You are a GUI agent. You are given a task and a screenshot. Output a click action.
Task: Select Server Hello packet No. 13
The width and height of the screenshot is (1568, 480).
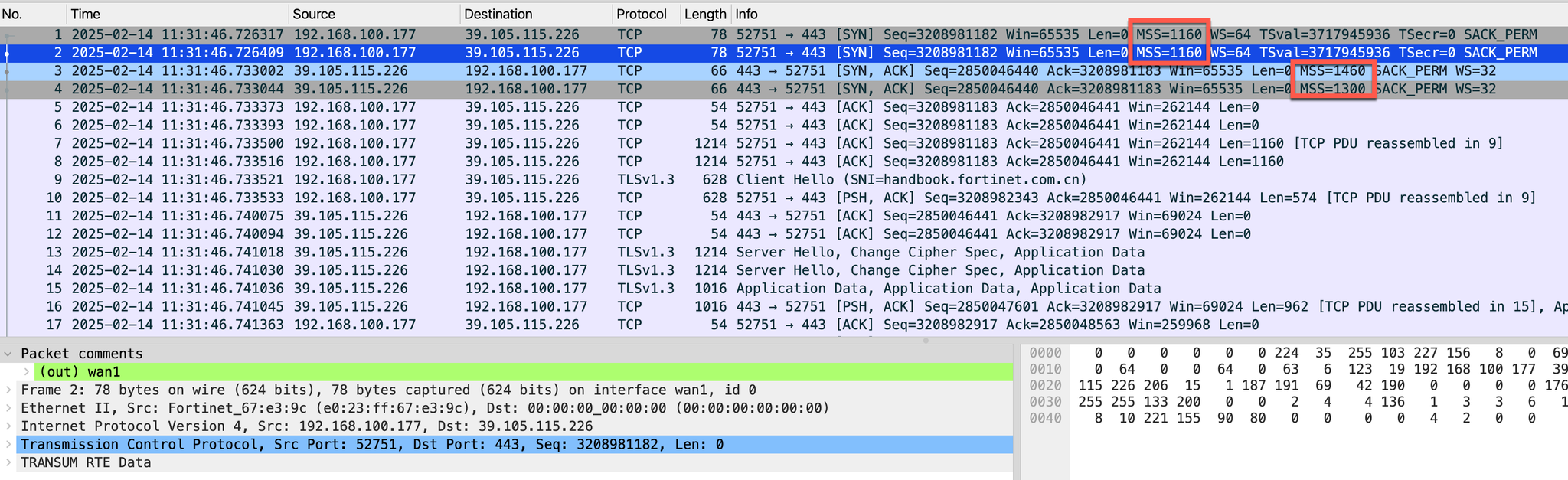784,253
